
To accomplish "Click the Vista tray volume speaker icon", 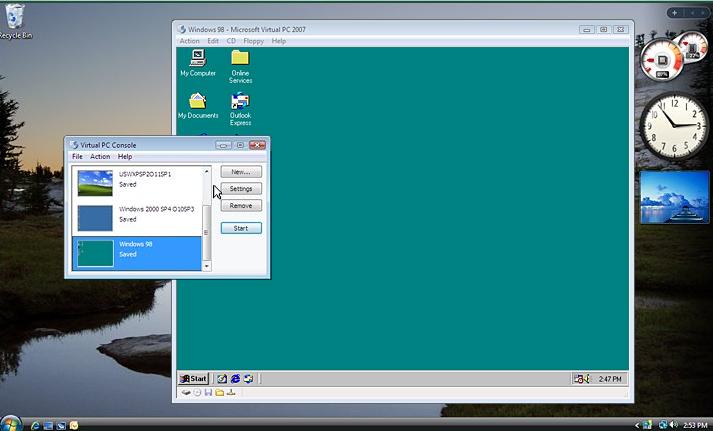I will point(673,426).
